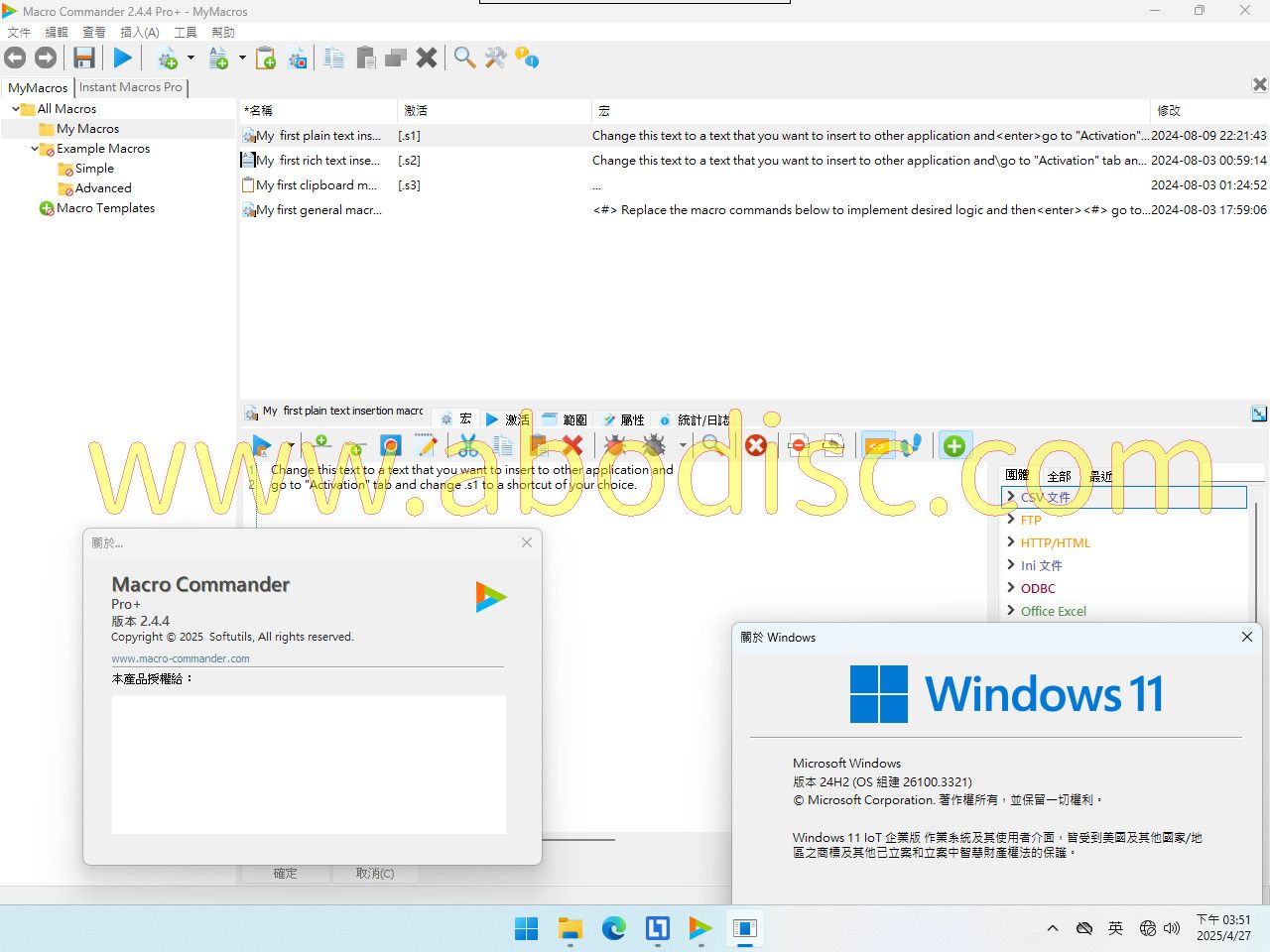Save macros with the floppy disk icon
This screenshot has height=952, width=1270.
84,59
